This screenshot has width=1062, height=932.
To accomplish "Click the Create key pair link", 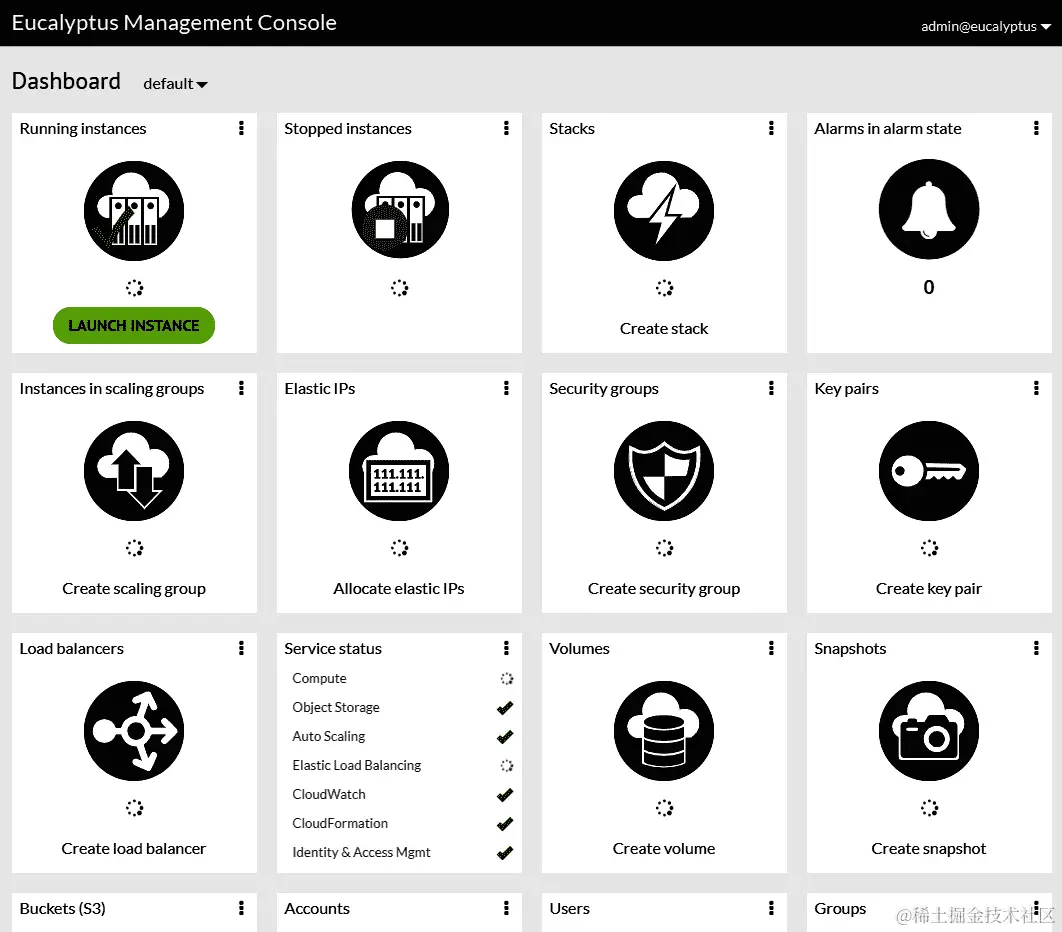I will point(929,589).
